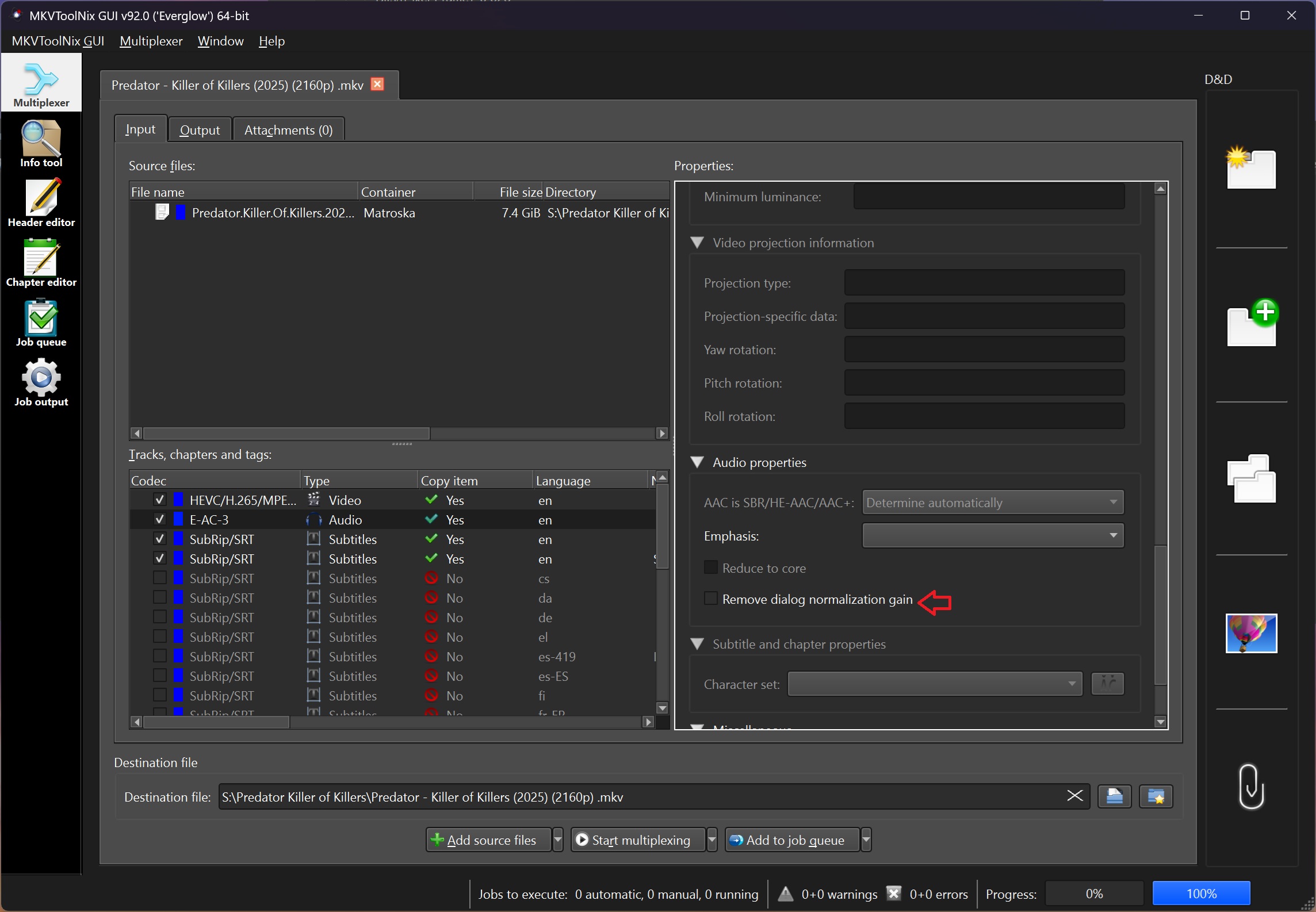This screenshot has height=912, width=1316.
Task: Click the balloon picture icon in D&D panel
Action: click(x=1252, y=633)
